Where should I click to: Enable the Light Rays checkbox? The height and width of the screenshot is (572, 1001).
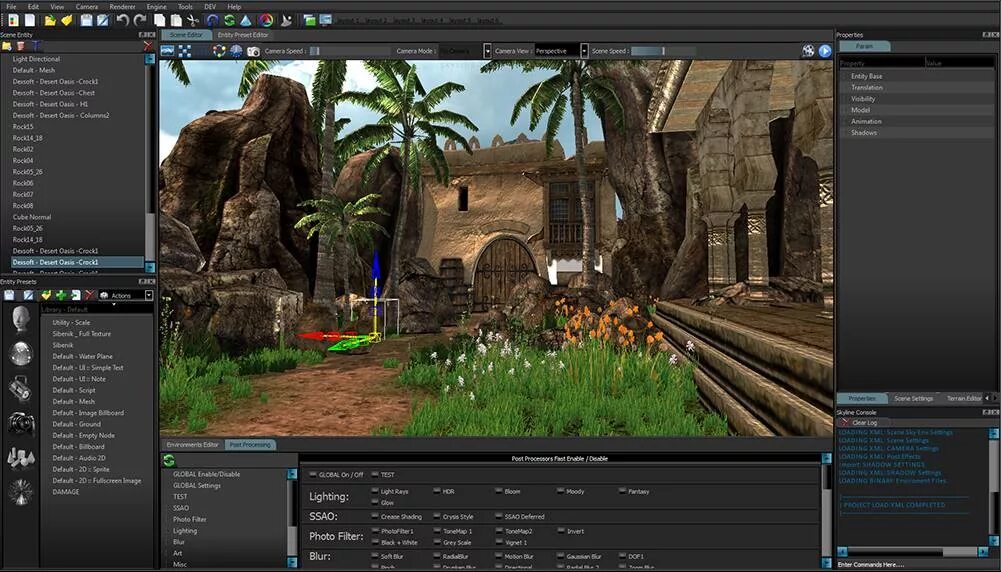(375, 492)
